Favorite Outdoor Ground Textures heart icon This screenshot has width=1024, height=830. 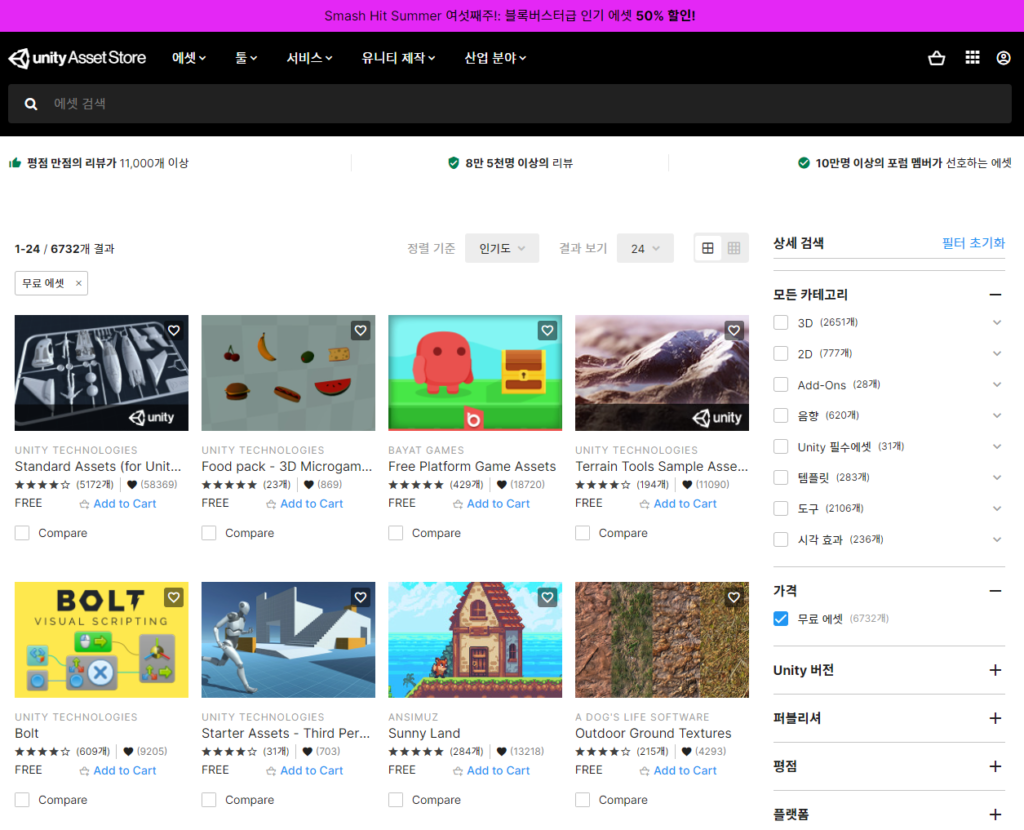tap(734, 597)
